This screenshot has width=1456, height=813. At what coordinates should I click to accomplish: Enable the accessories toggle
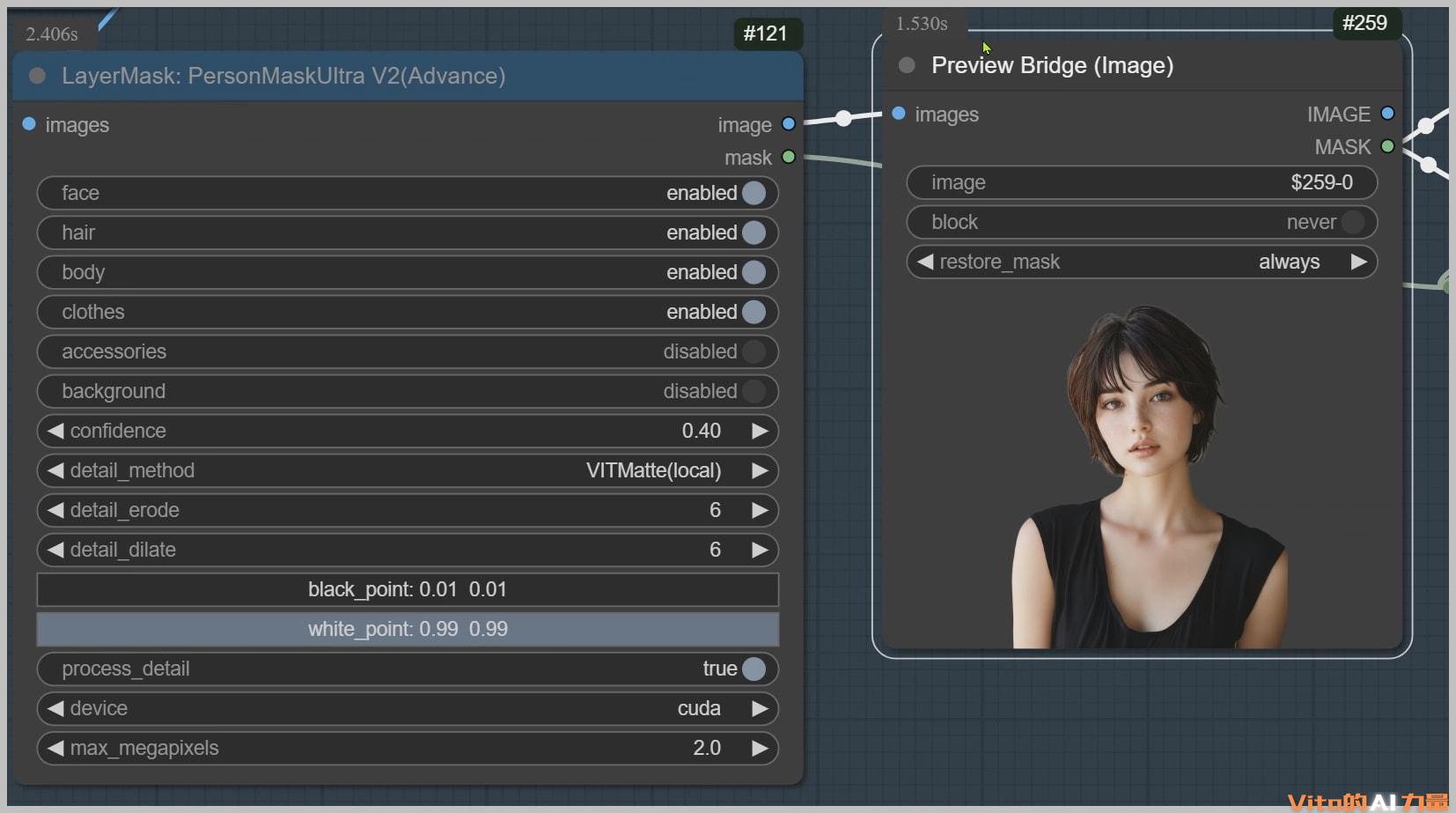(x=754, y=351)
